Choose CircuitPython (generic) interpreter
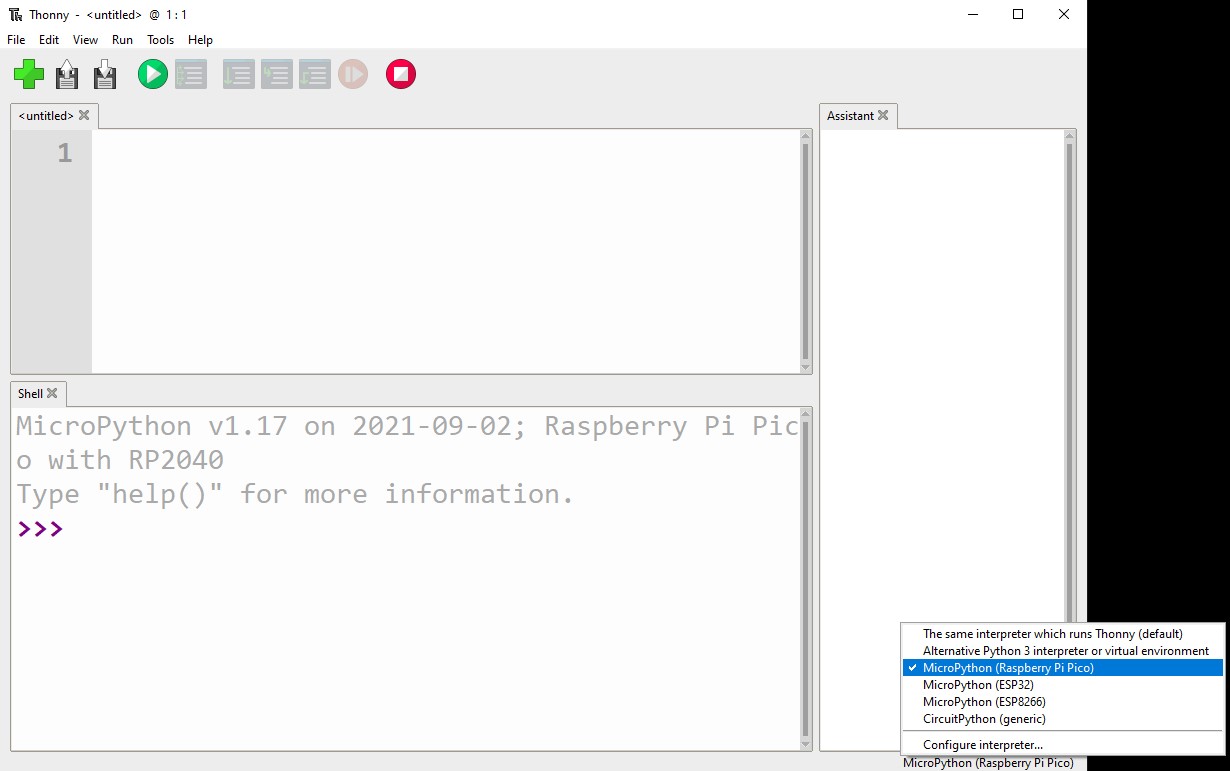The height and width of the screenshot is (771, 1230). coord(1063,719)
